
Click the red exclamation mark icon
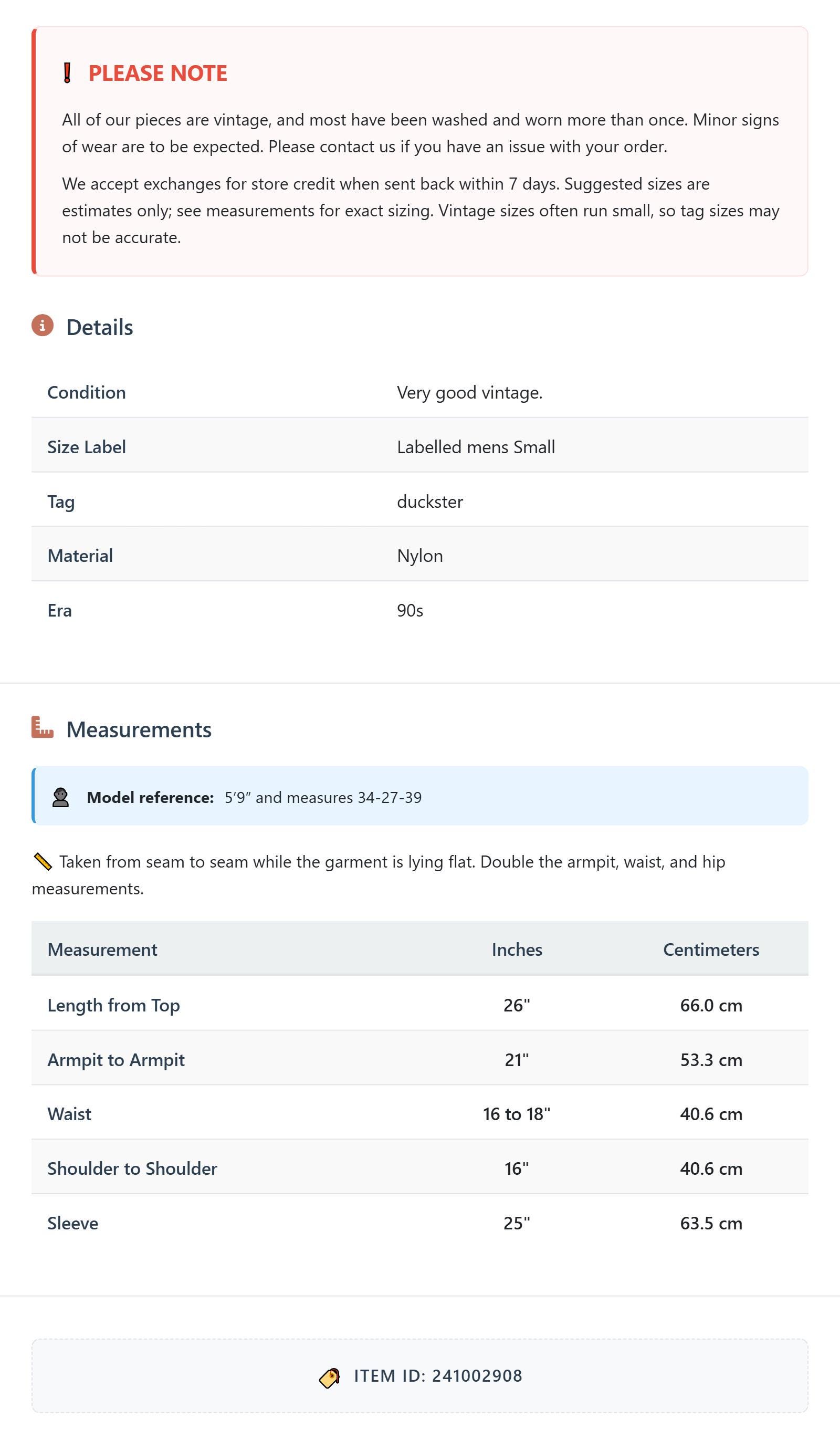pos(67,73)
